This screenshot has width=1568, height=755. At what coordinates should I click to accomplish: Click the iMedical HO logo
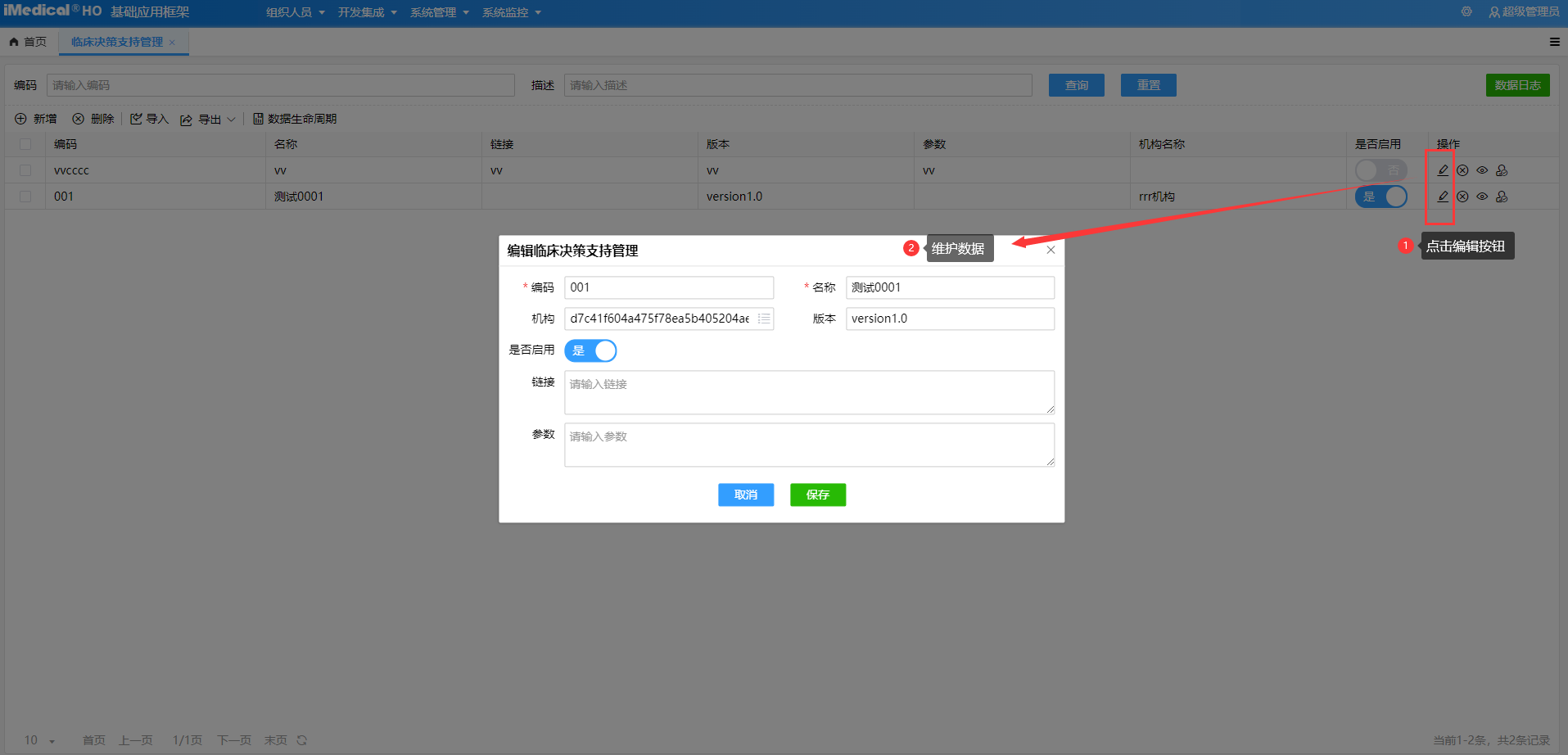[53, 11]
